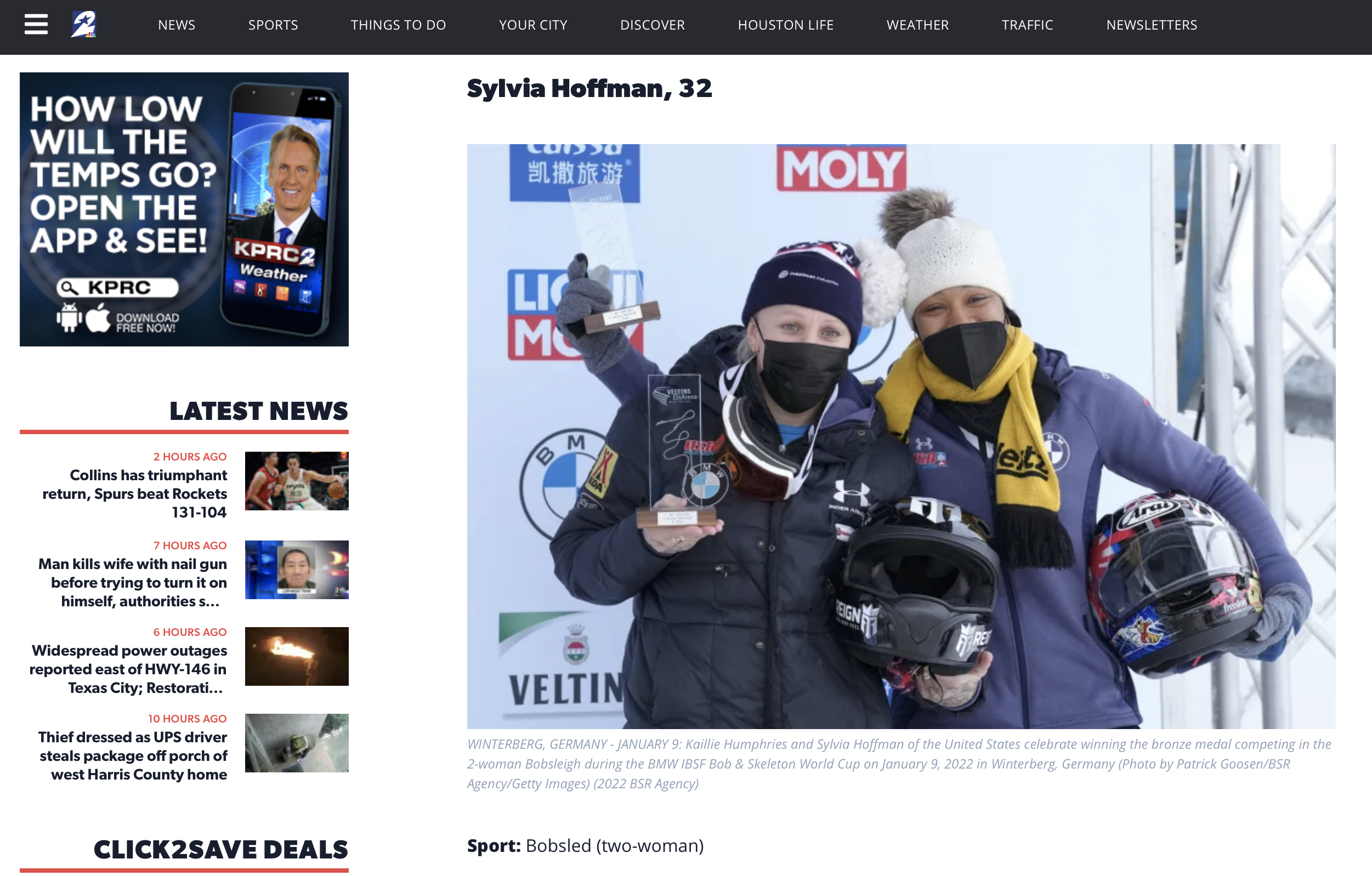Open the News menu
Screen dimensions: 1372x876
pyautogui.click(x=177, y=25)
